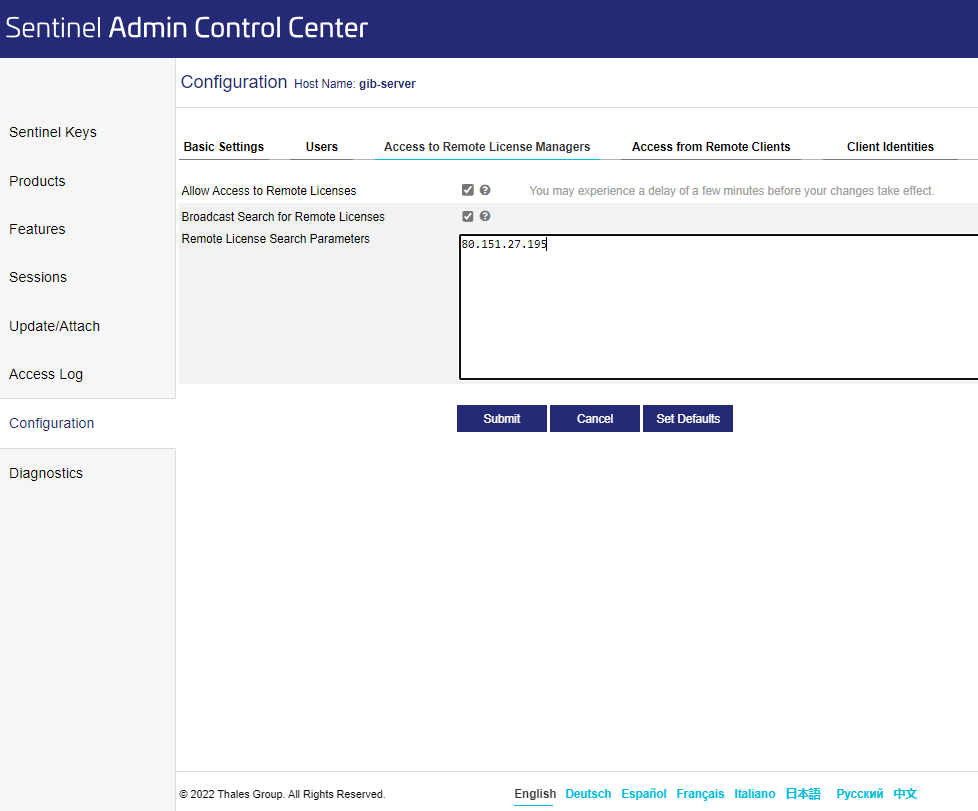
Task: Click the Set Defaults button
Action: click(688, 419)
